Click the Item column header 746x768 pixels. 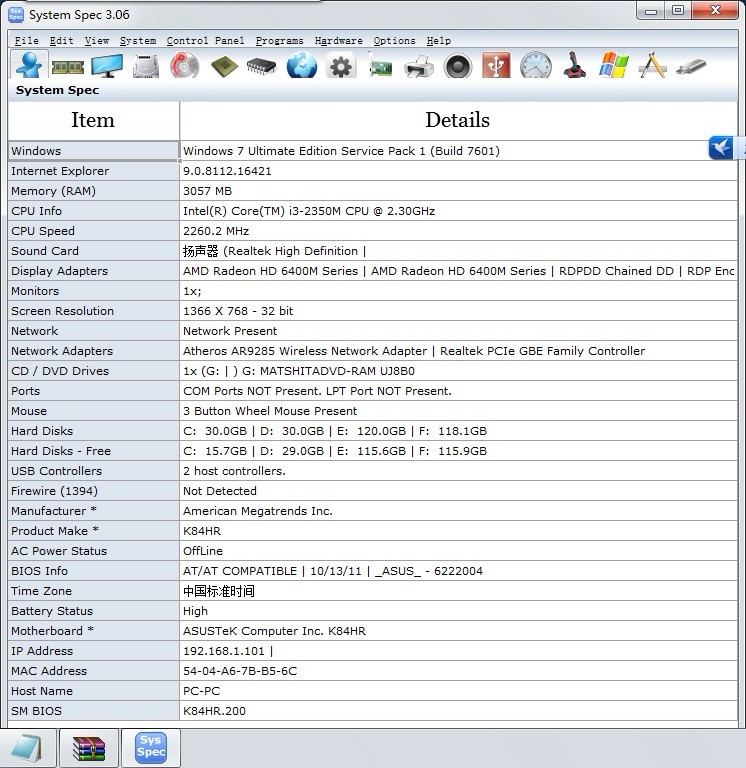point(93,120)
